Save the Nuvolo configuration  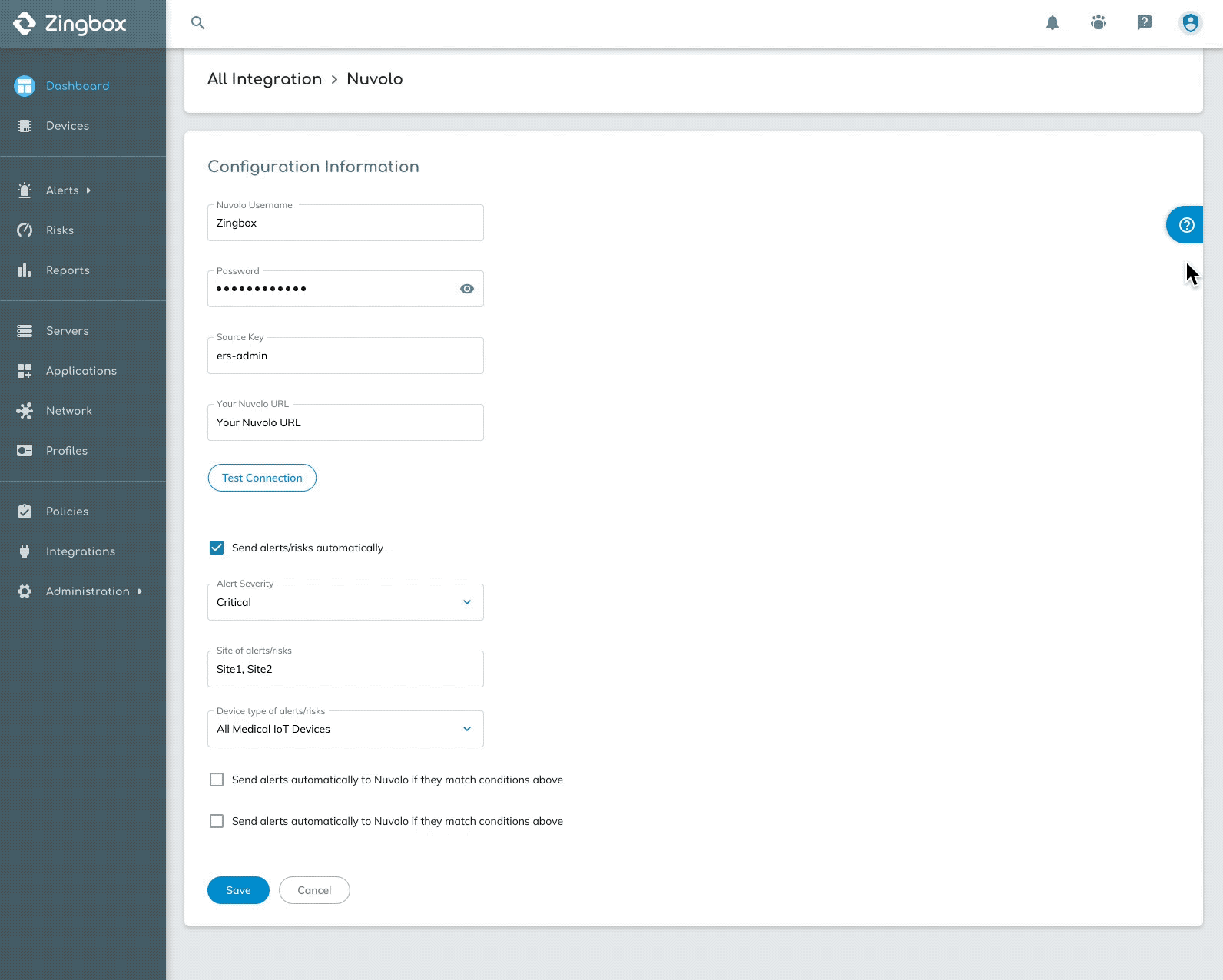tap(238, 890)
